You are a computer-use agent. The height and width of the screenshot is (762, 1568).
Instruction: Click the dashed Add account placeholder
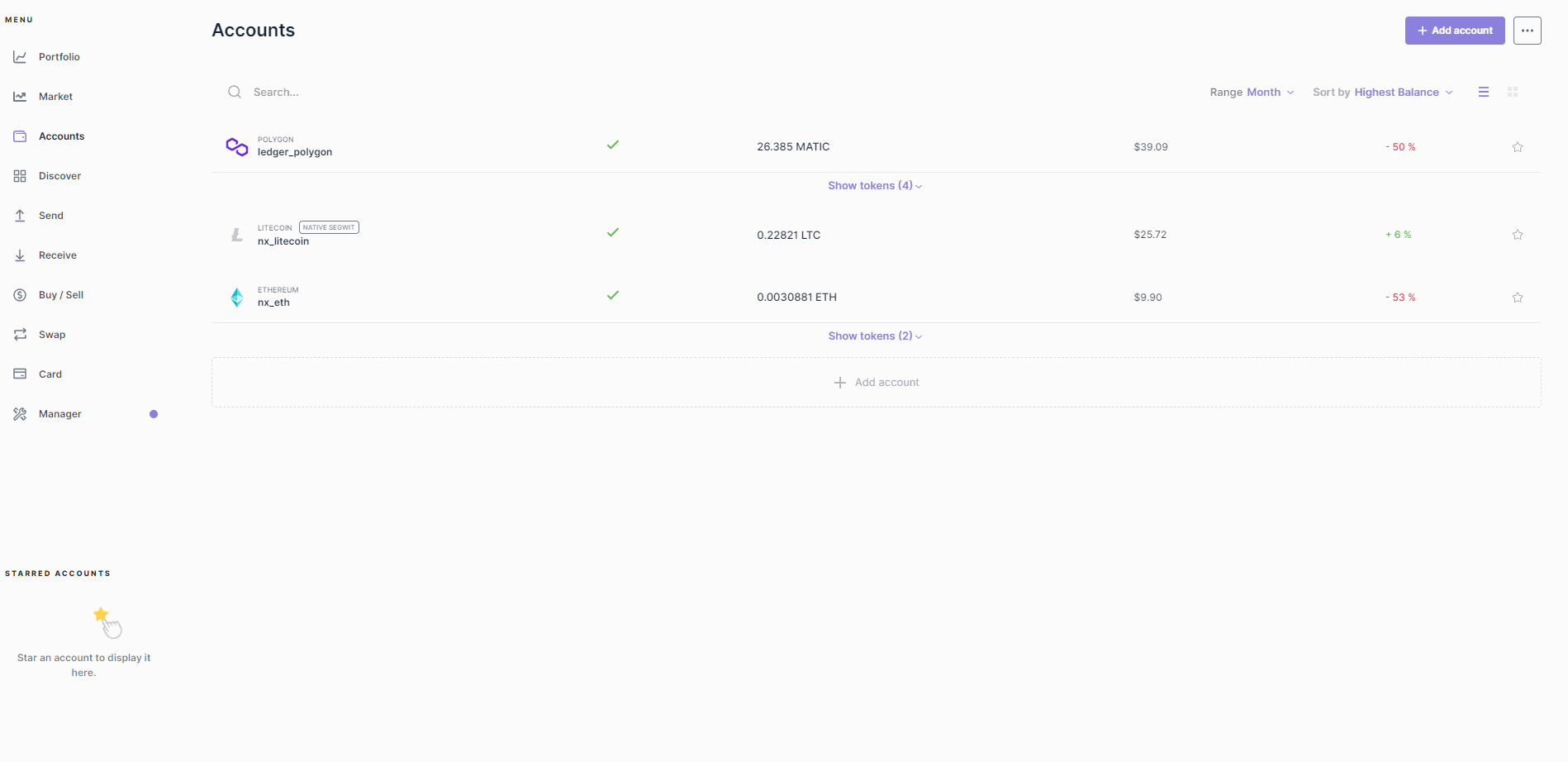click(877, 383)
